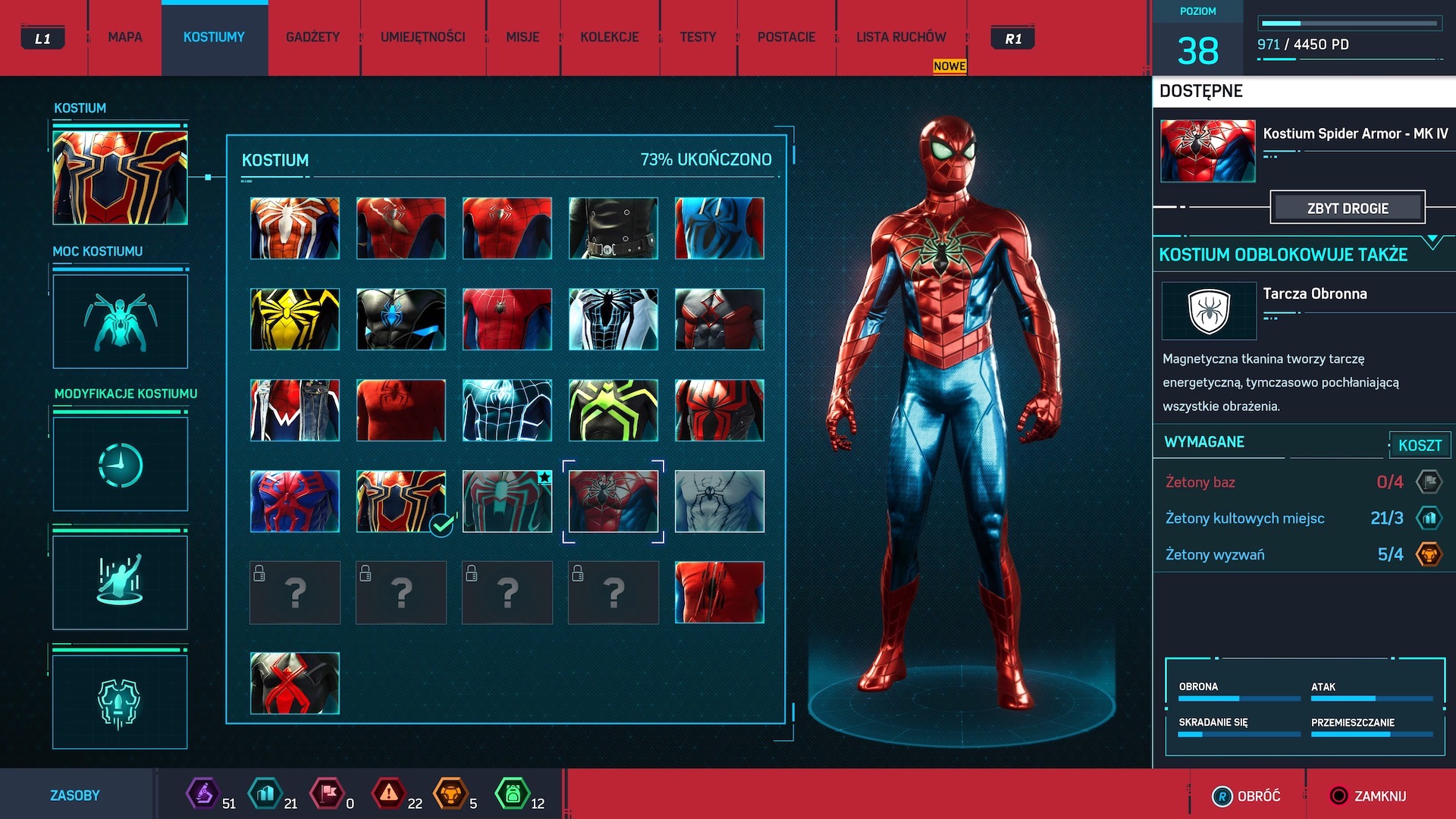Click the Spider-Man costume model preview

(x=944, y=413)
